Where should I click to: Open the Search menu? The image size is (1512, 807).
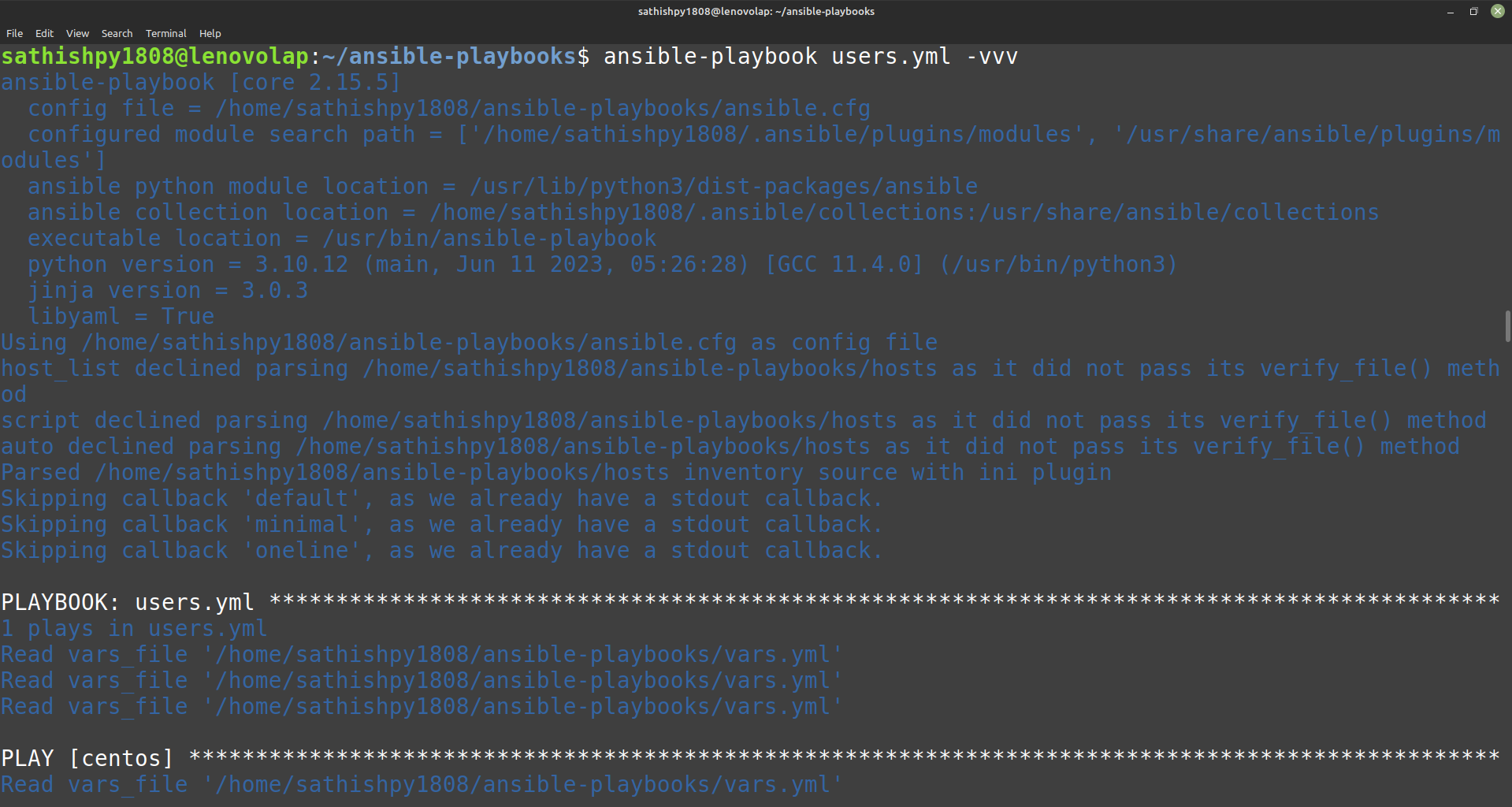tap(117, 33)
